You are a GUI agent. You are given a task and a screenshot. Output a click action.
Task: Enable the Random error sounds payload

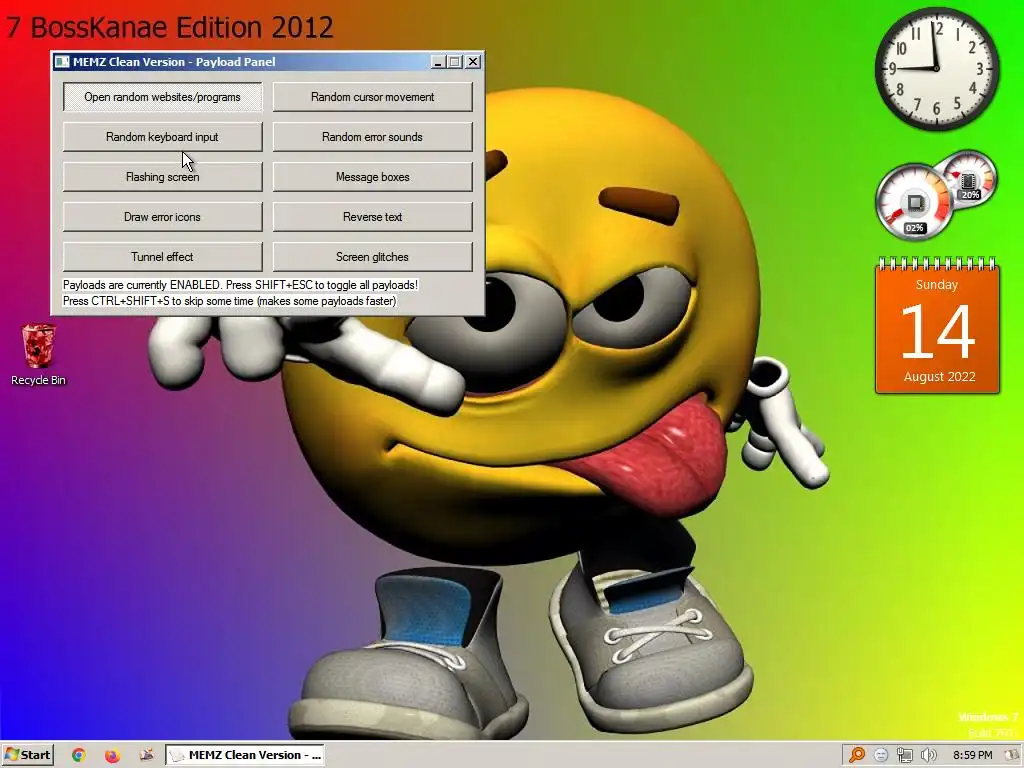372,136
